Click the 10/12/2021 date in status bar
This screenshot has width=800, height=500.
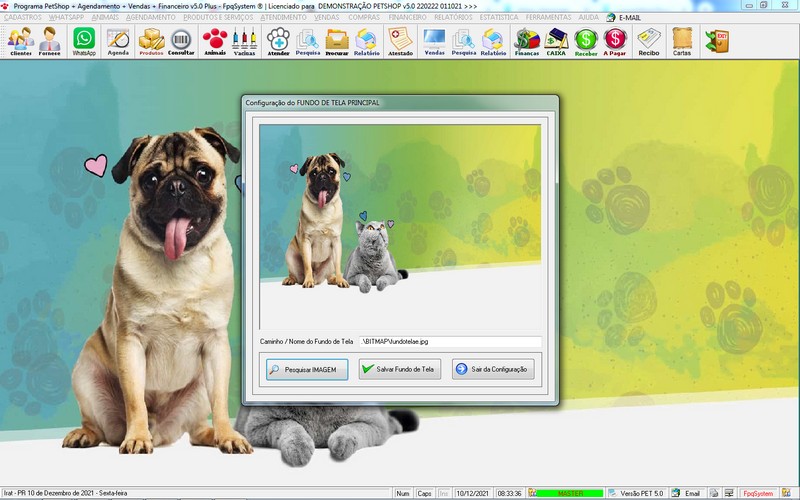(x=472, y=493)
